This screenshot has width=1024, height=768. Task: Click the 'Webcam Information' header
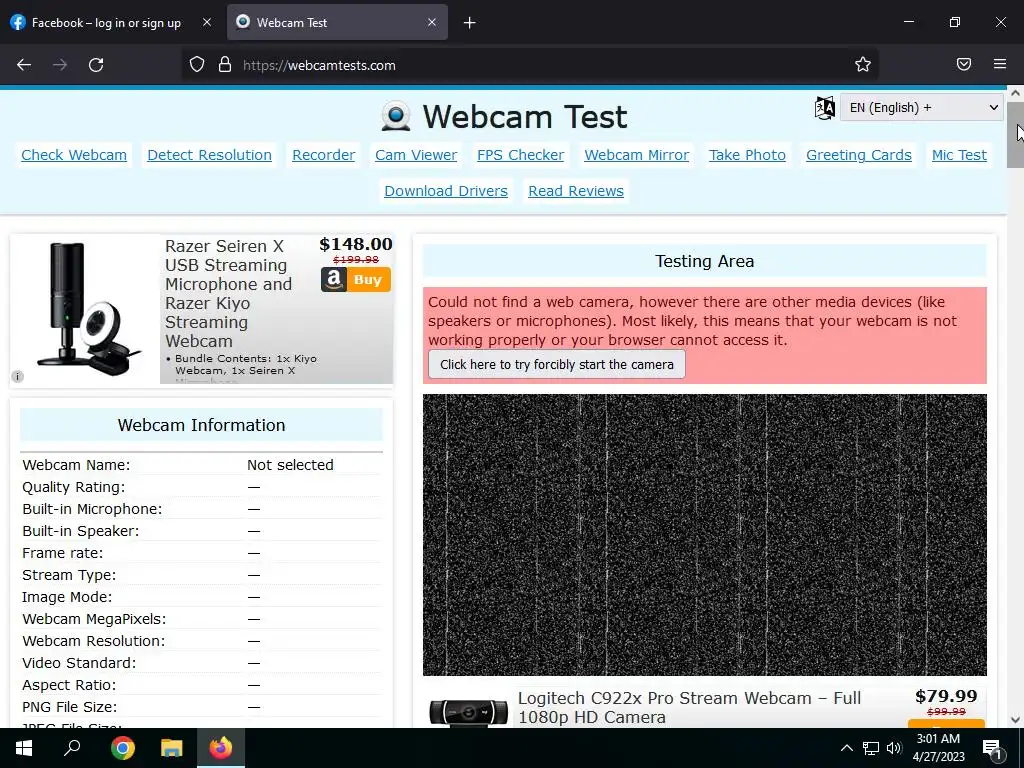point(201,425)
